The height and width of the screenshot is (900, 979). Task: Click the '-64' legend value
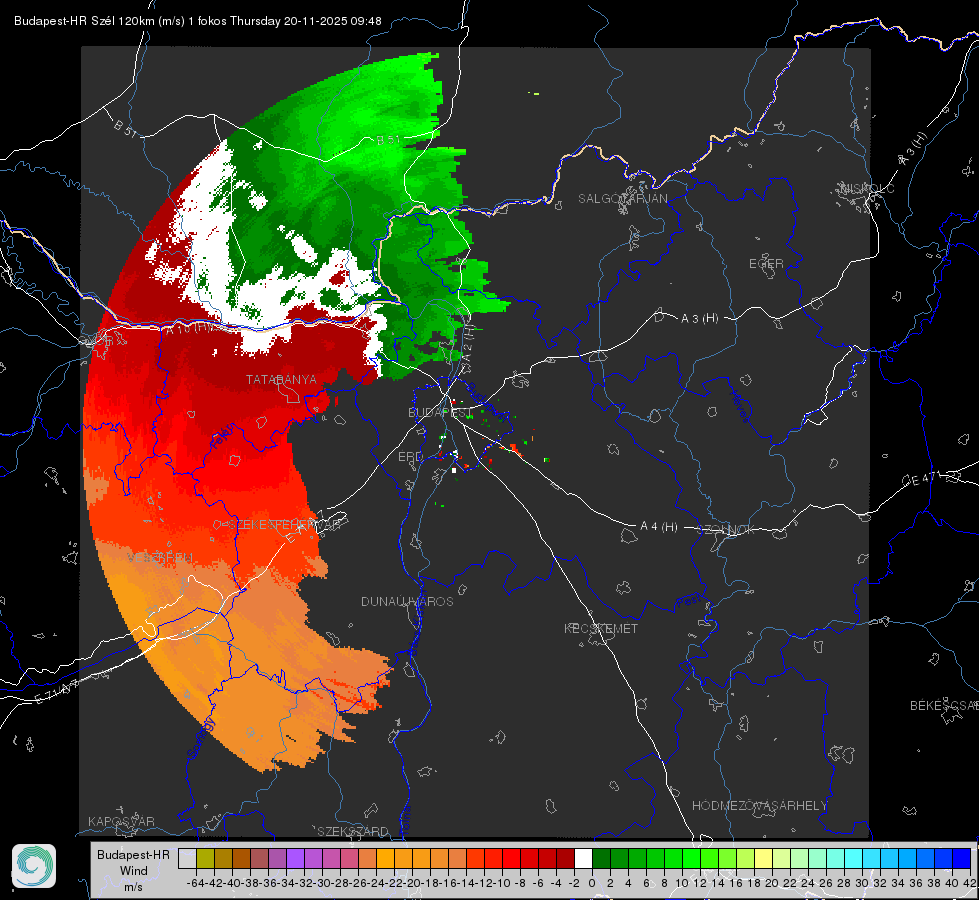195,883
